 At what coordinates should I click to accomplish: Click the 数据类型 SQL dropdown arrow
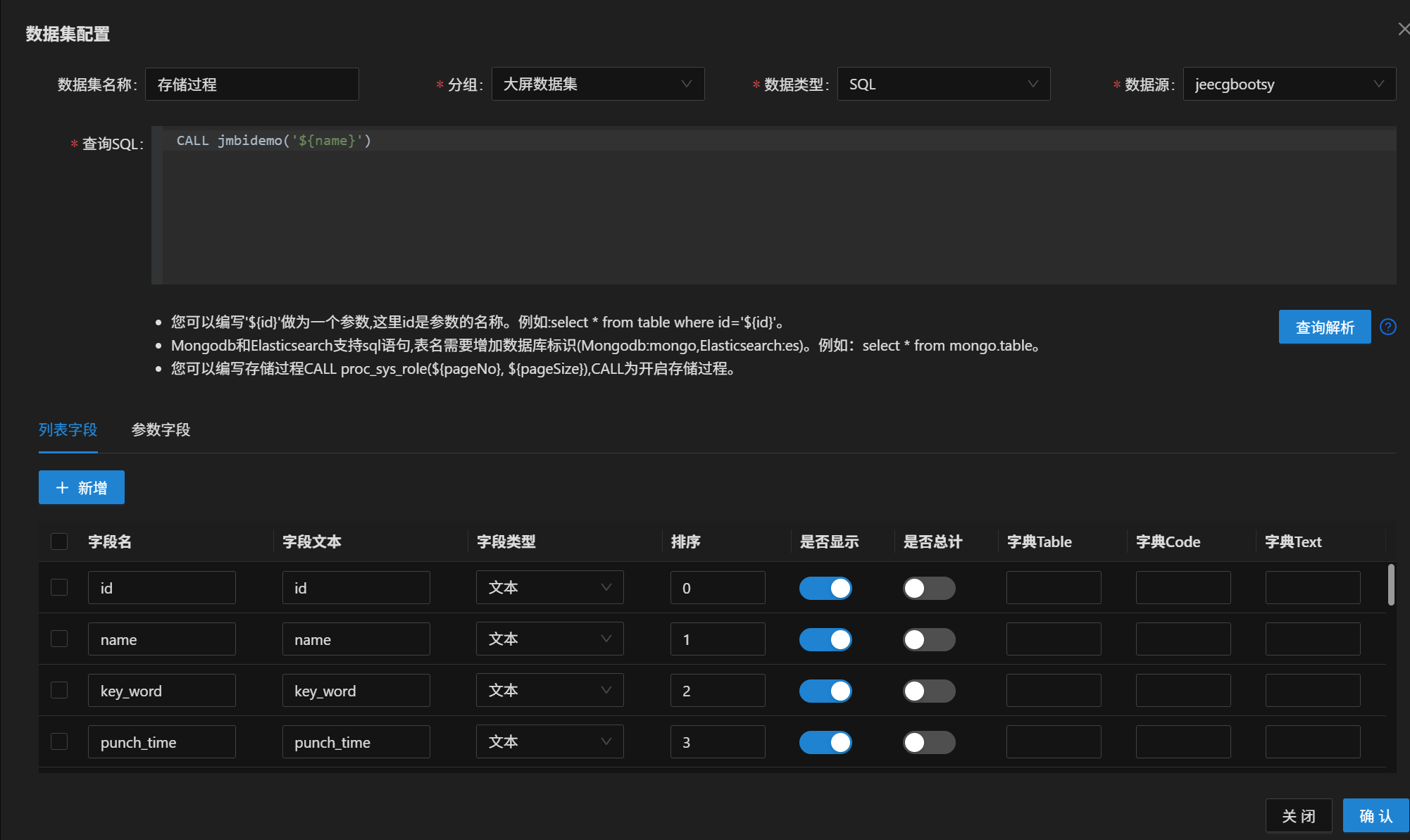coord(1032,84)
